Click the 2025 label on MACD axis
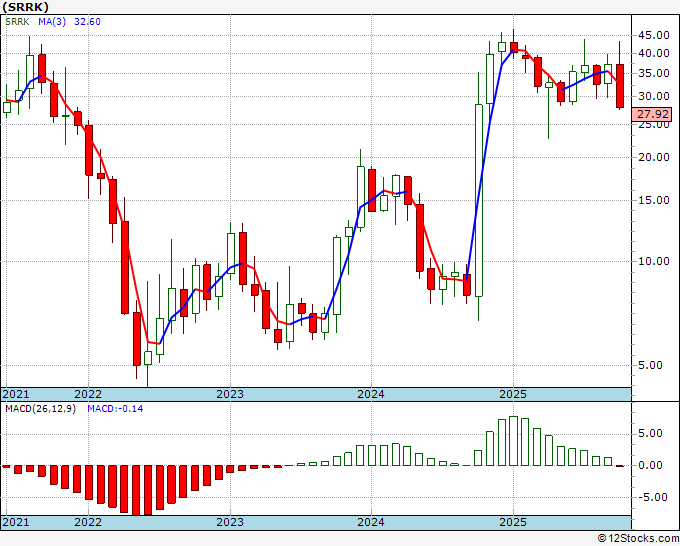The height and width of the screenshot is (546, 680). pos(513,522)
